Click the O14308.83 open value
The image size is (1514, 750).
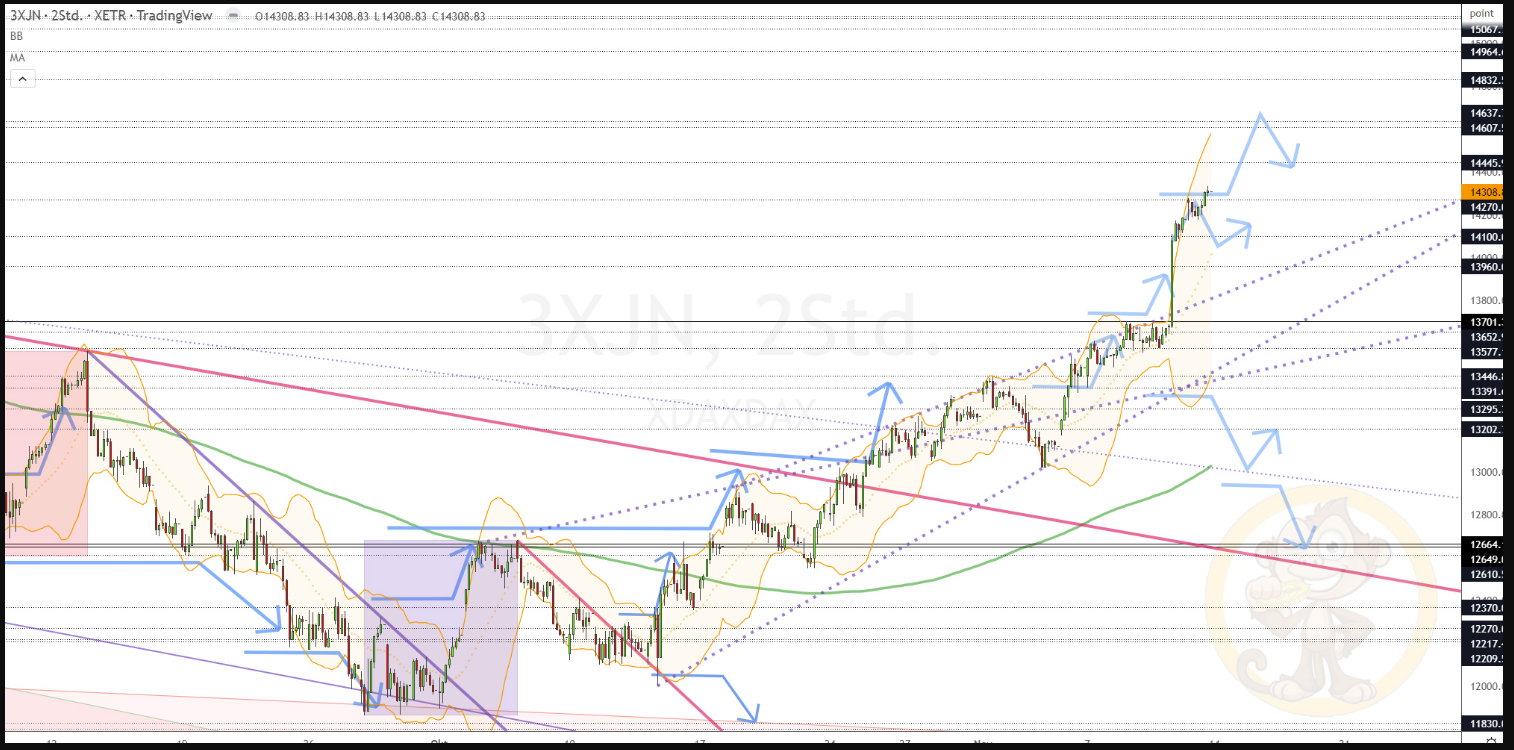[x=283, y=16]
